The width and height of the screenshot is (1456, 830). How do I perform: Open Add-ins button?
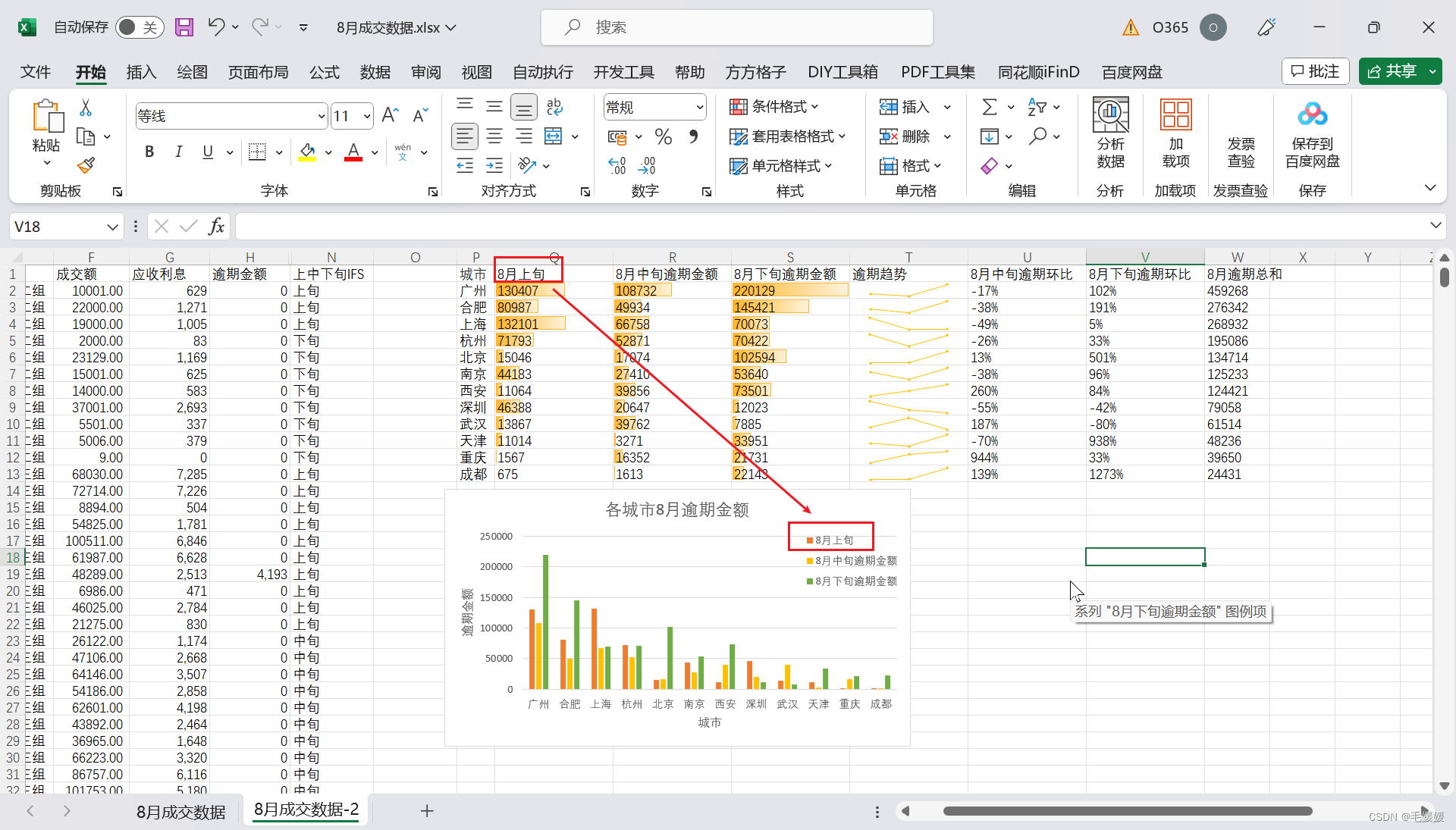1175,133
